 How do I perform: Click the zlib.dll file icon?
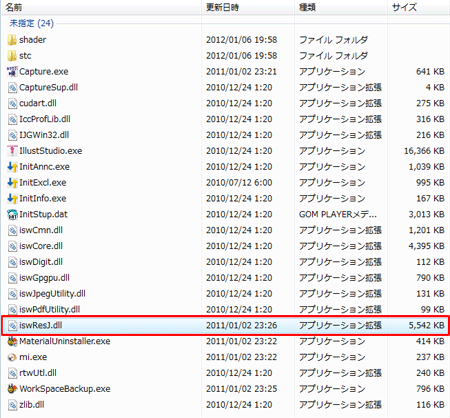coord(12,405)
